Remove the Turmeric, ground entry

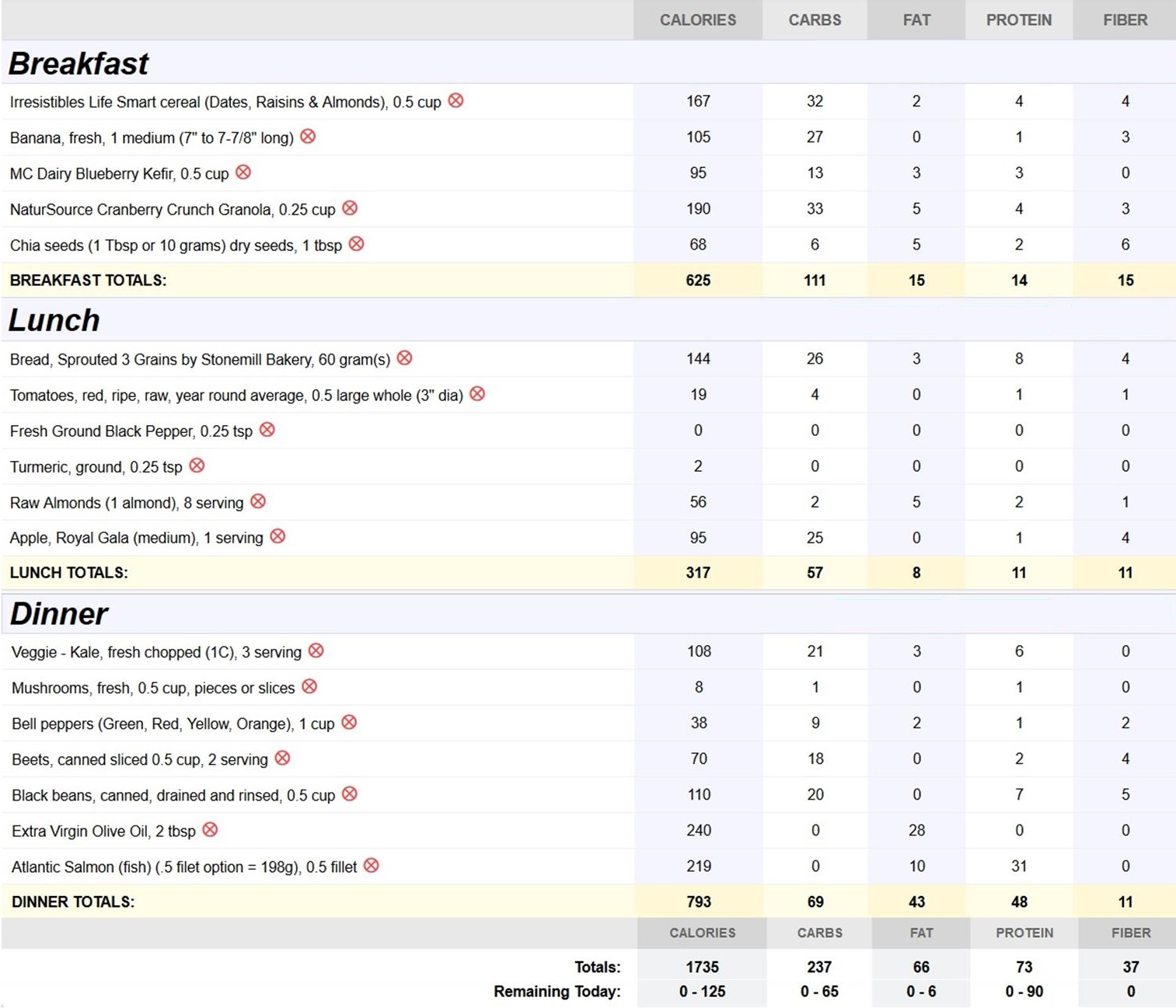tap(197, 466)
